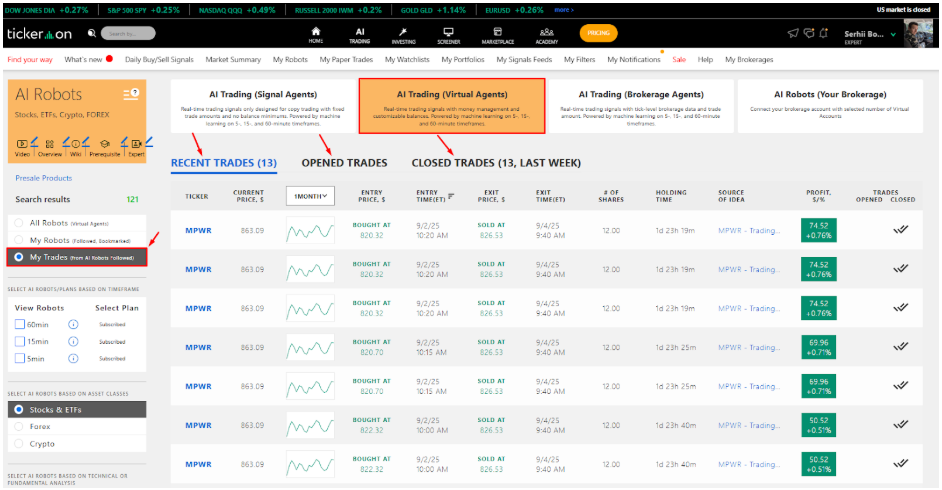
Task: Select the AI Trading (Signal Agents) card
Action: point(263,106)
